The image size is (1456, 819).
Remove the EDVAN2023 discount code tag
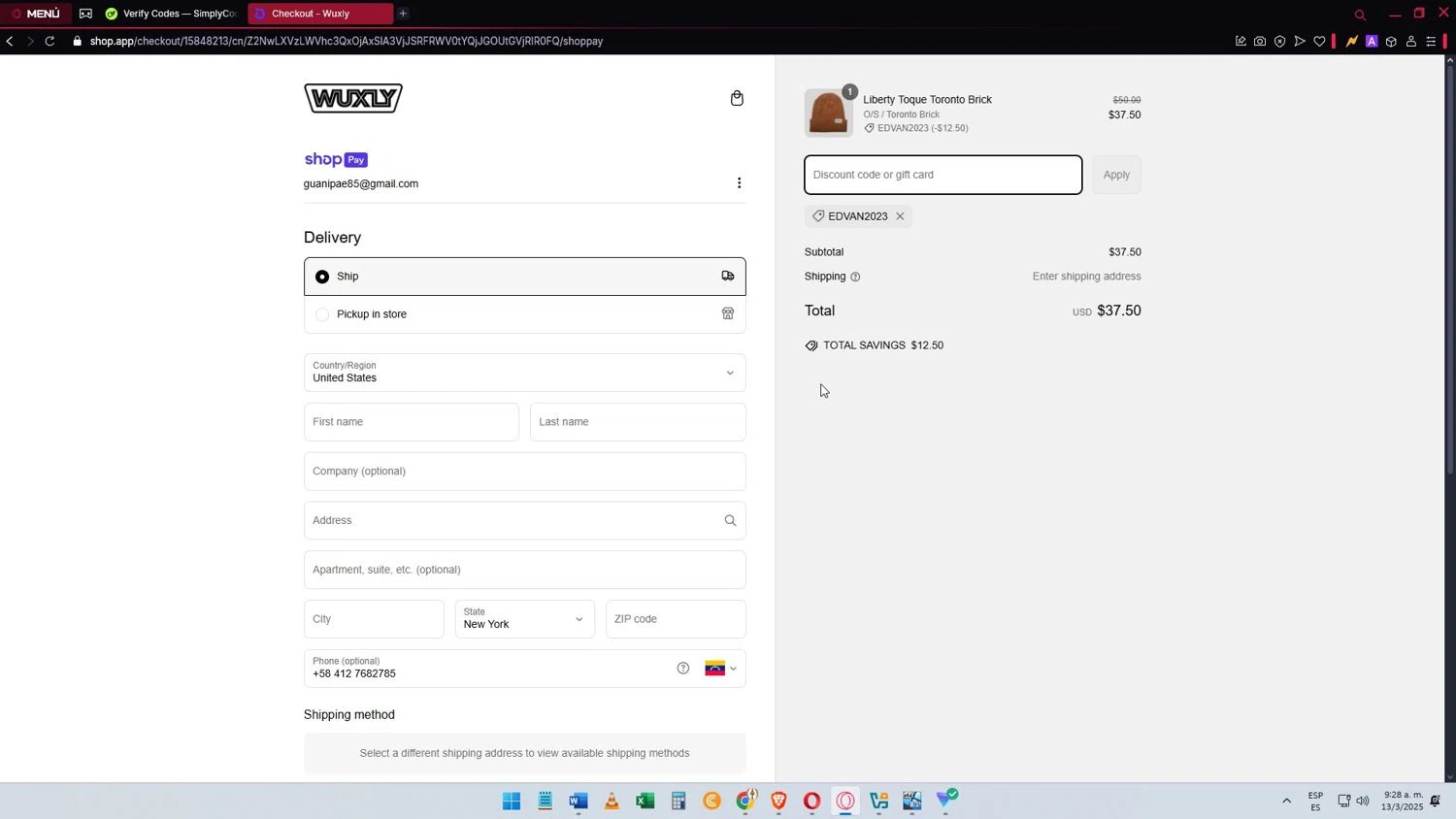point(900,216)
